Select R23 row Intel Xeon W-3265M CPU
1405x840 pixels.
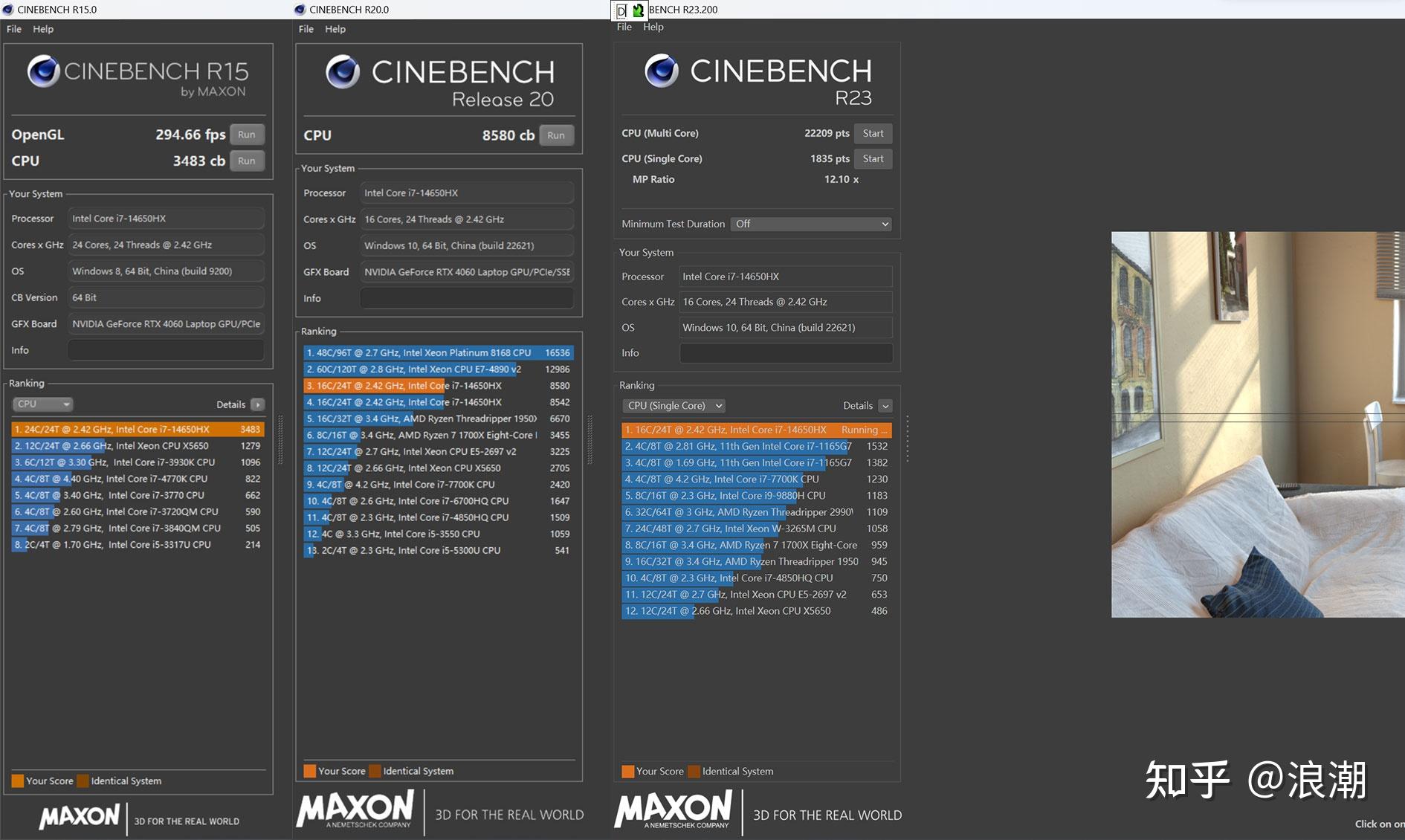point(757,529)
